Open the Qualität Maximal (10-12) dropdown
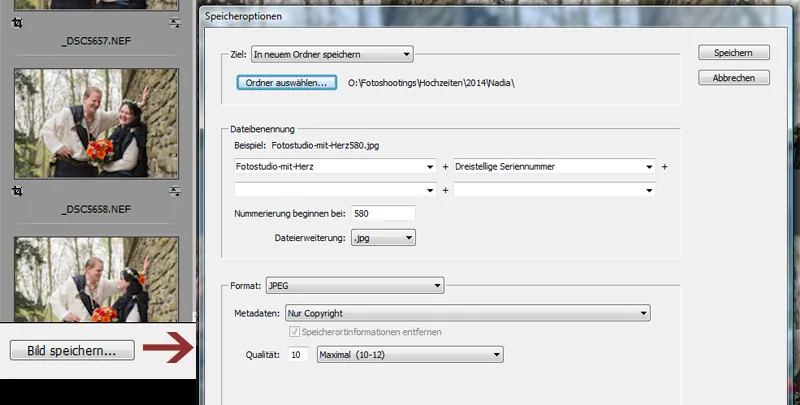Image resolution: width=800 pixels, height=405 pixels. [410, 355]
